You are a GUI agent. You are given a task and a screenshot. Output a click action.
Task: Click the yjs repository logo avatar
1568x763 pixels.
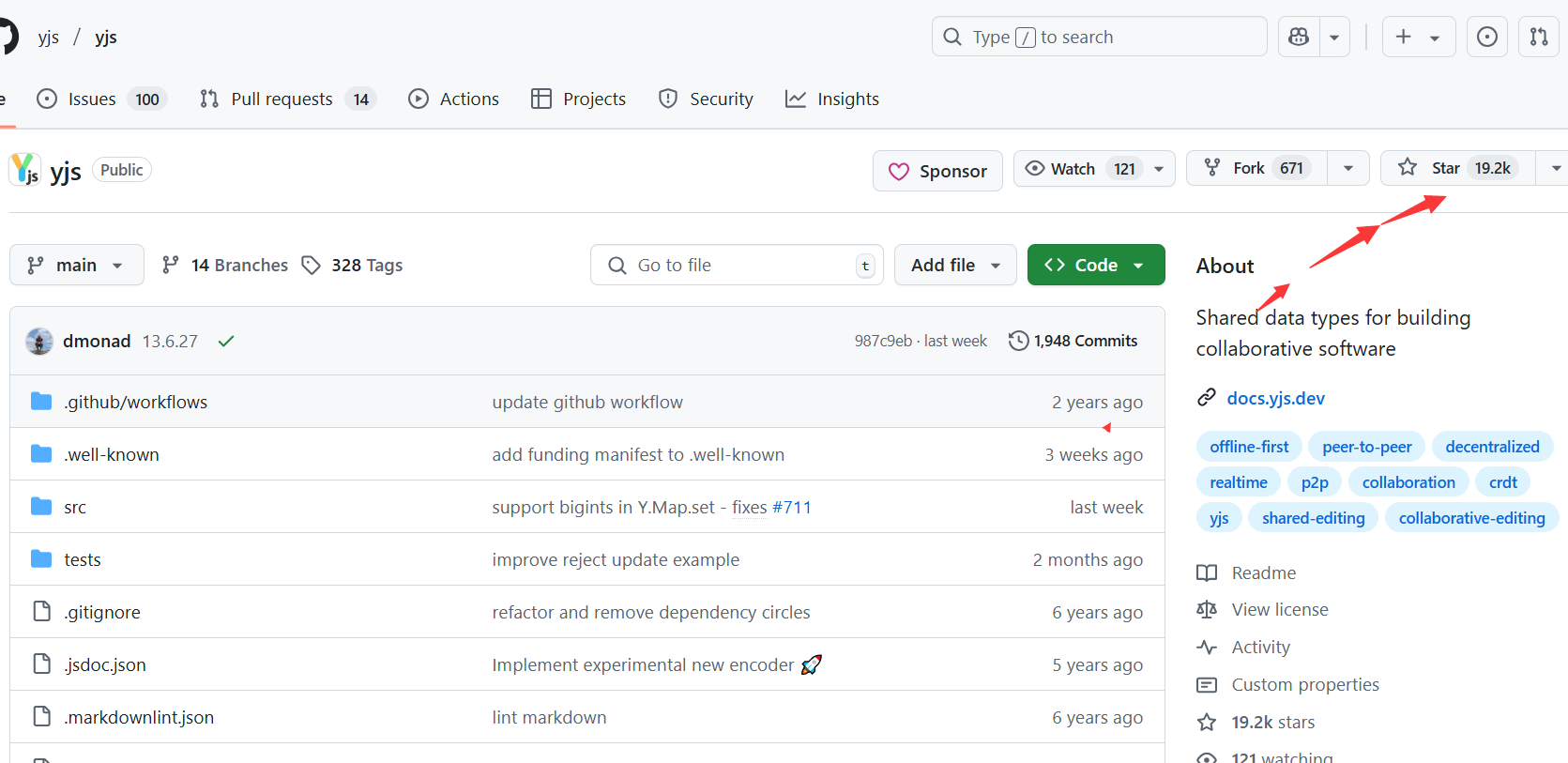24,170
